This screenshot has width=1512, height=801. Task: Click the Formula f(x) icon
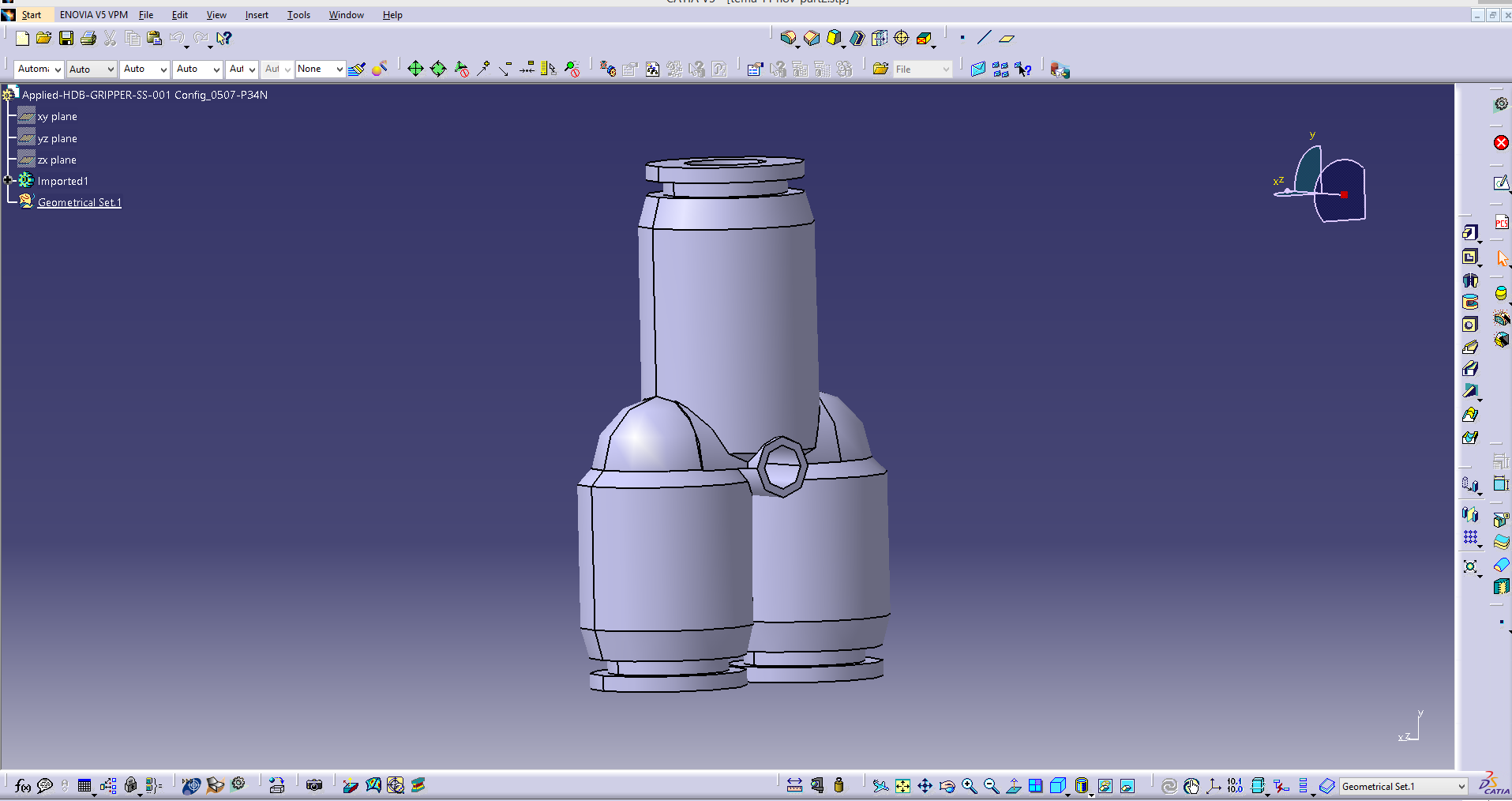pos(23,785)
